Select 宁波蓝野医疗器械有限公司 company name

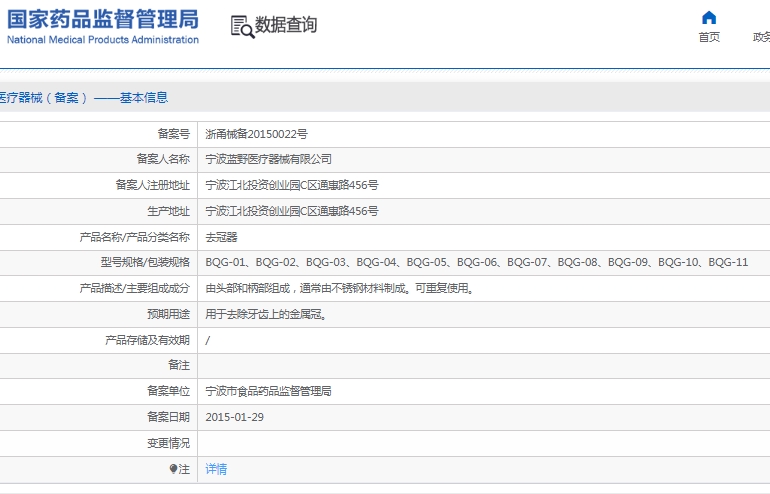pos(269,159)
